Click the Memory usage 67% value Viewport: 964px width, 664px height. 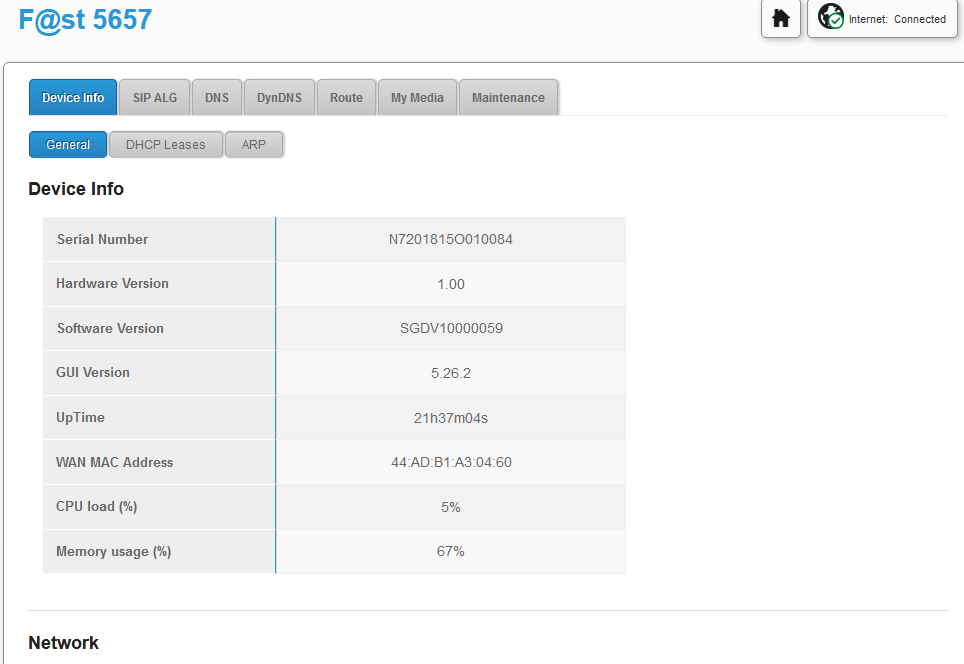(x=451, y=552)
